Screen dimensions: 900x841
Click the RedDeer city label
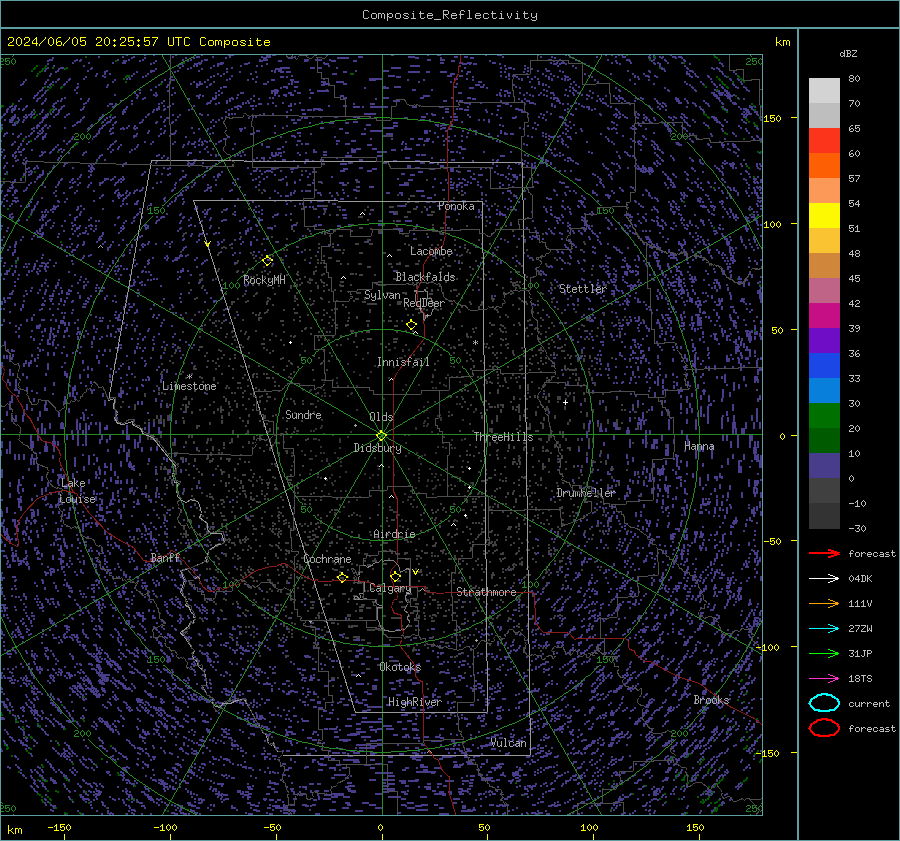click(424, 303)
